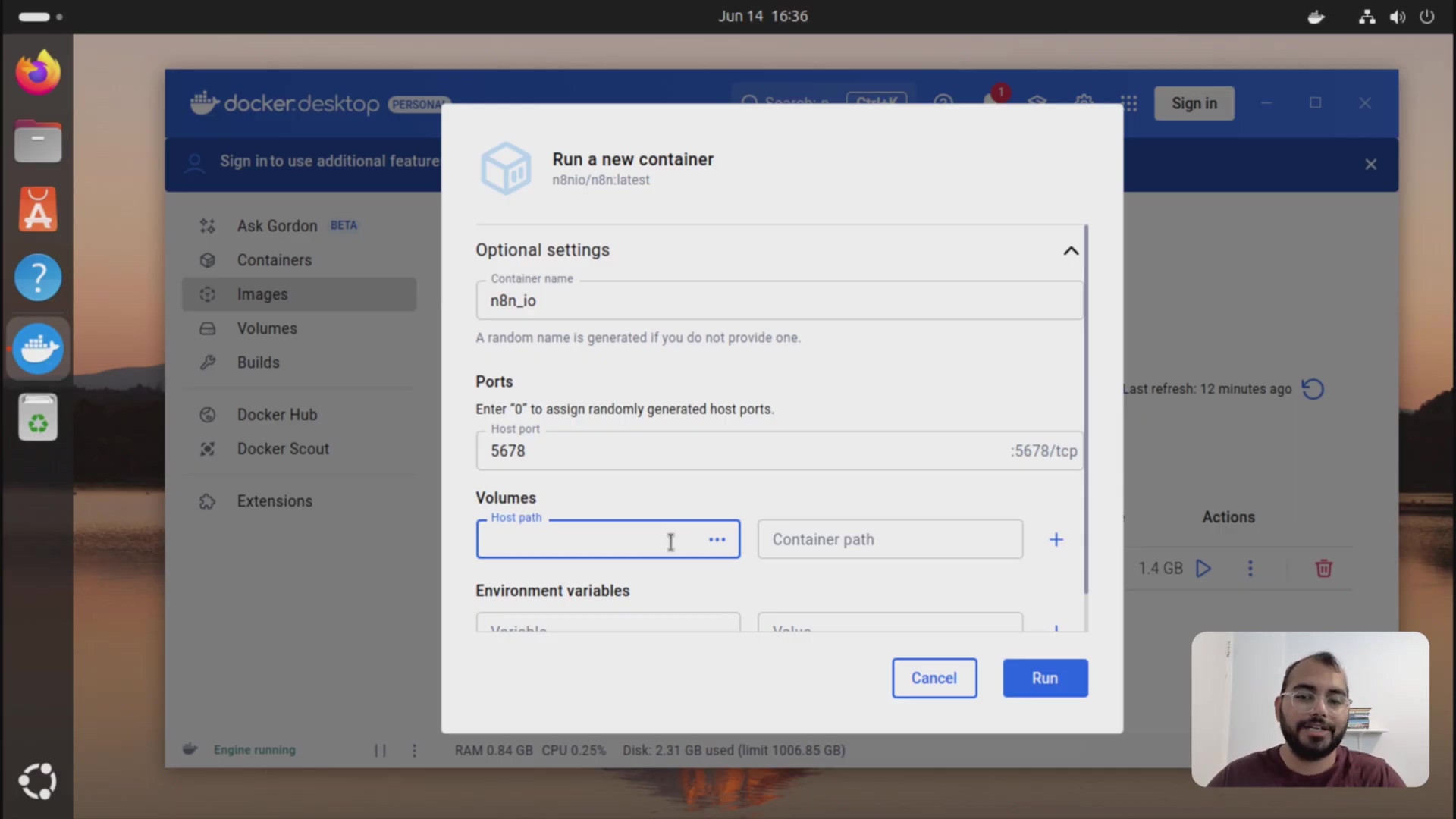Click the Extensions puzzle icon
This screenshot has width=1456, height=819.
click(x=207, y=501)
